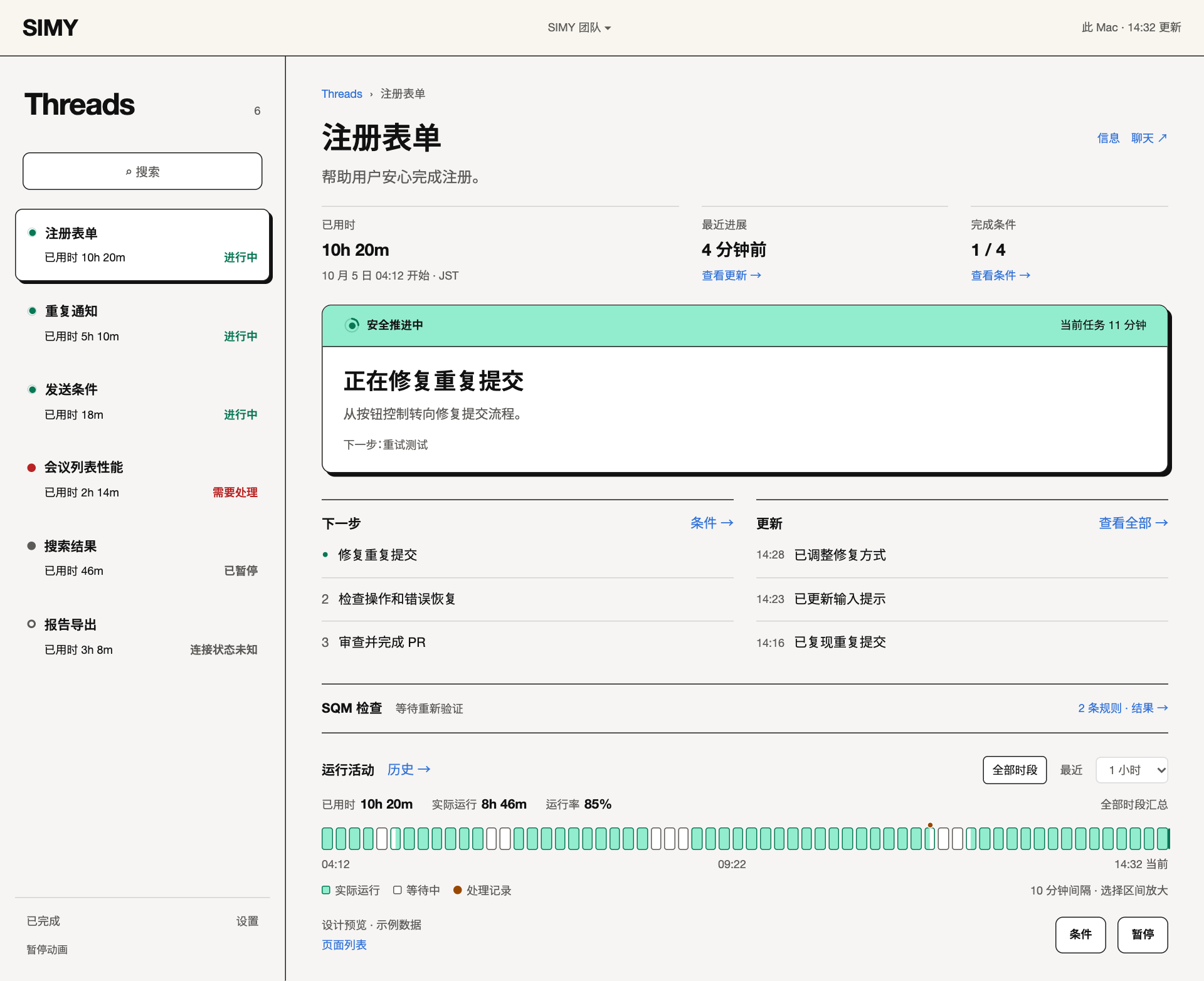The height and width of the screenshot is (981, 1204).
Task: Open the 信息 link
Action: click(x=1108, y=138)
